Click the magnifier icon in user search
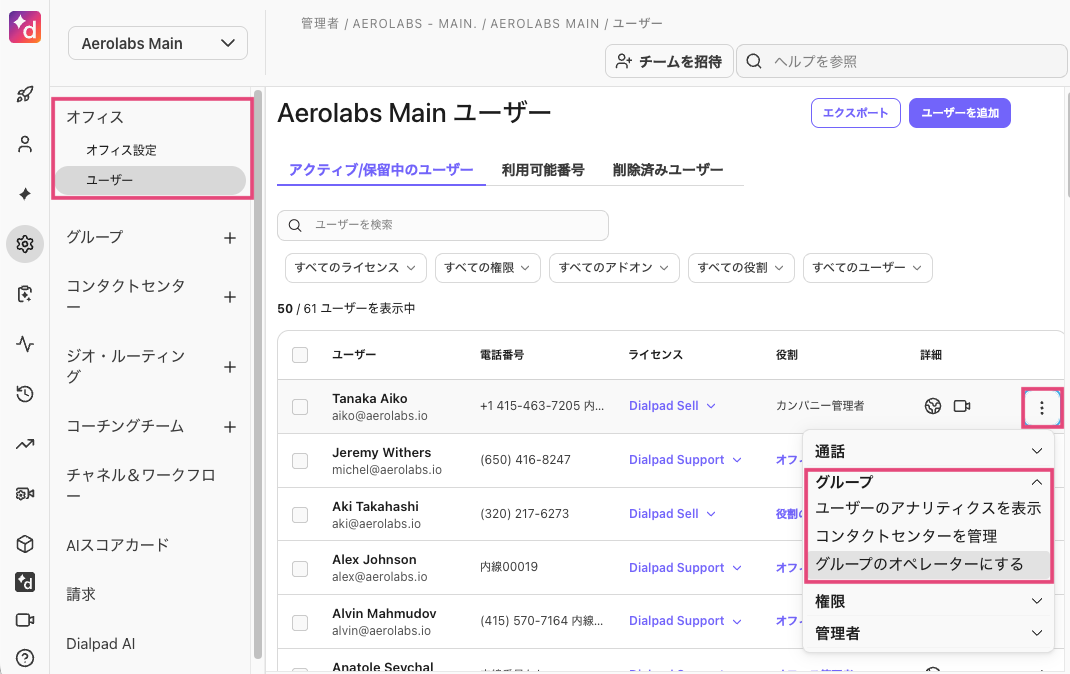This screenshot has height=674, width=1070. tap(295, 225)
